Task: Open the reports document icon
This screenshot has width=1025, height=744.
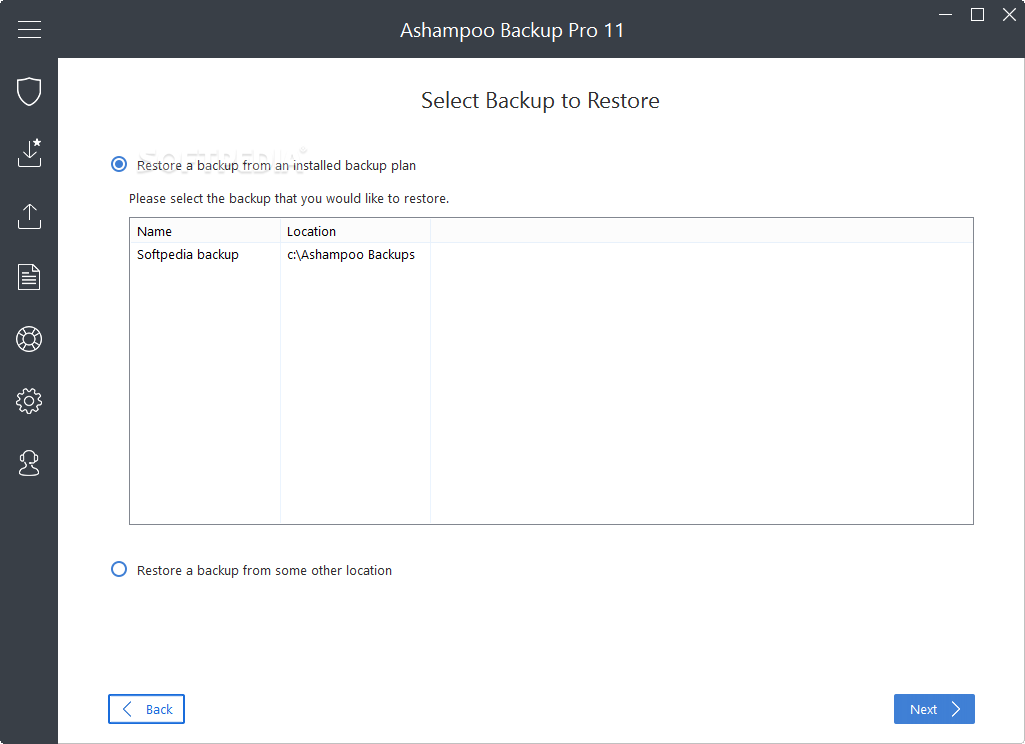Action: (29, 277)
